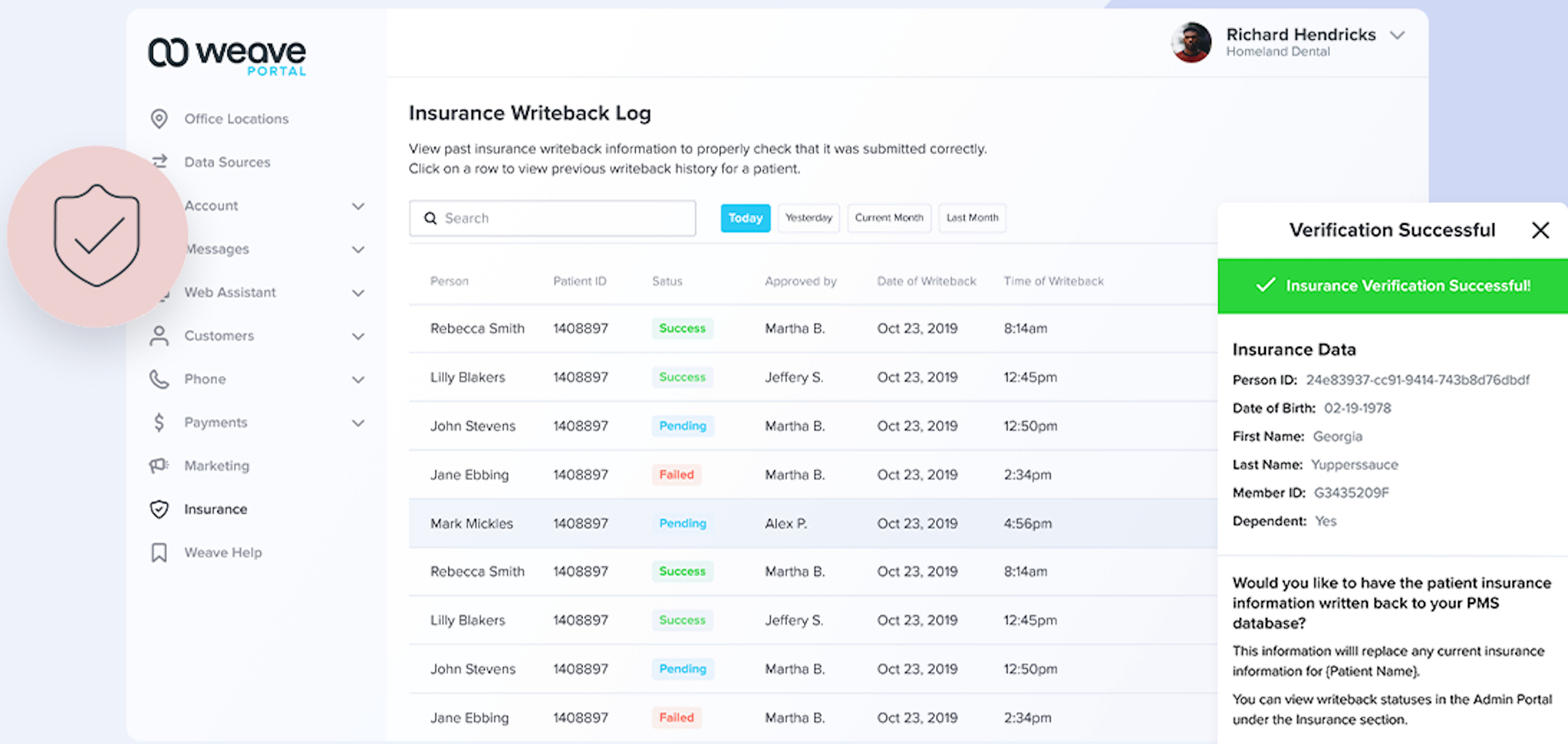The width and height of the screenshot is (1568, 744).
Task: Open the Marketing menu item
Action: pos(217,466)
